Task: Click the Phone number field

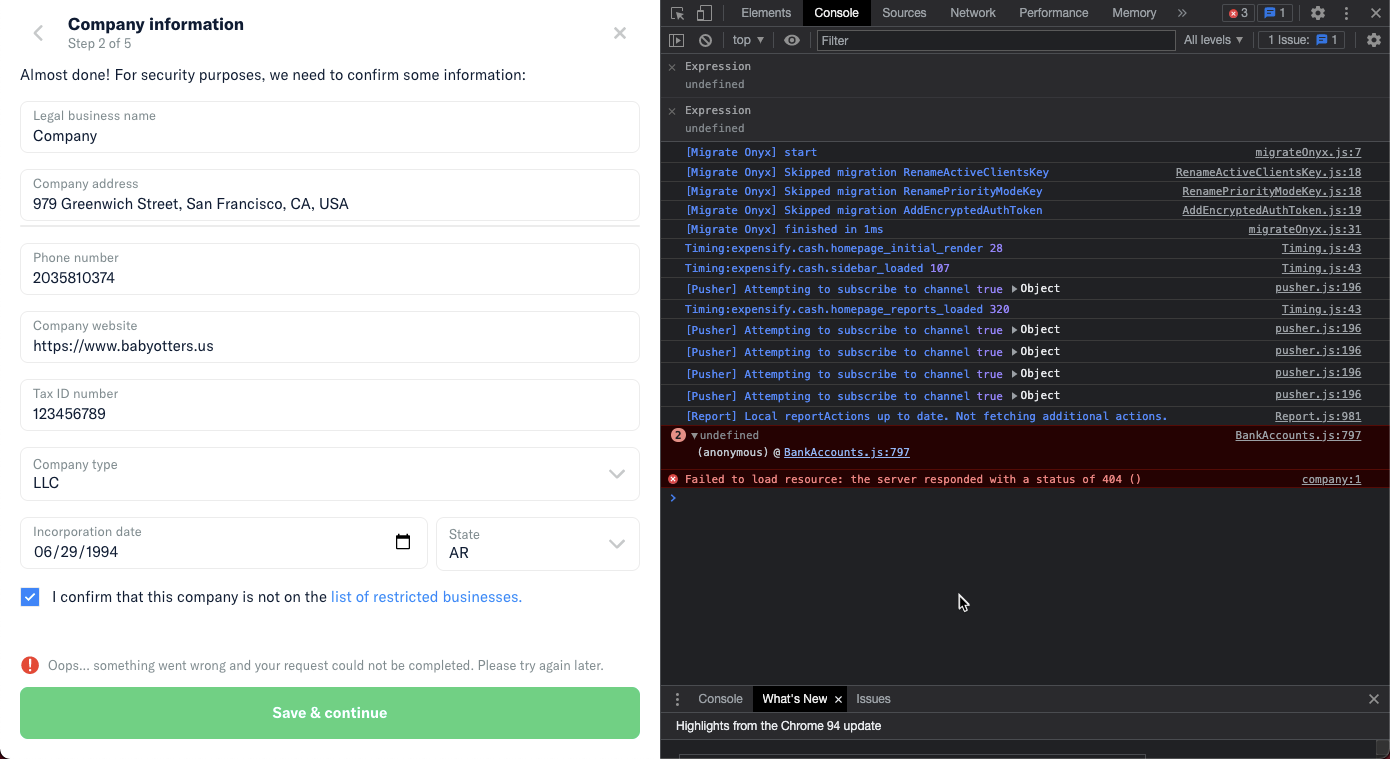Action: pyautogui.click(x=330, y=269)
